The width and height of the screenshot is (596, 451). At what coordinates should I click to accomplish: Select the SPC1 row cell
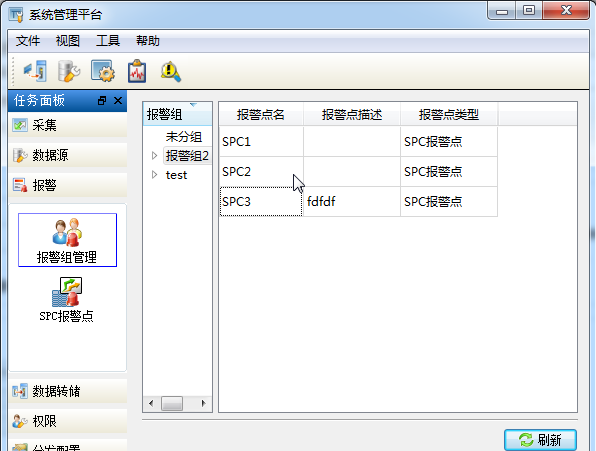(x=261, y=142)
